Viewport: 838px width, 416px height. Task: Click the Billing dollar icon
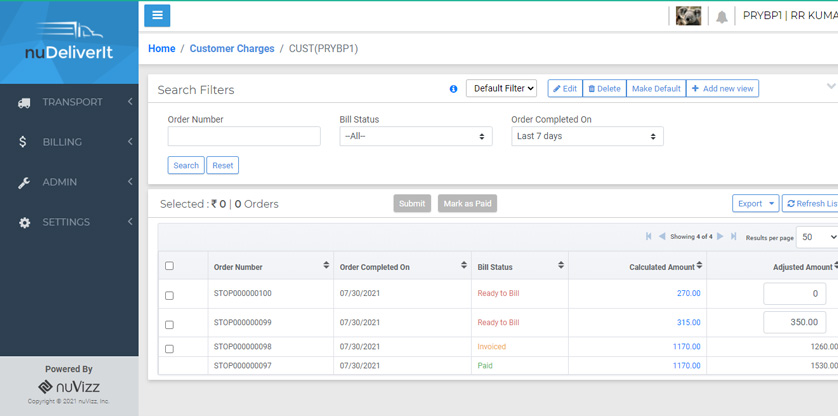tap(22, 142)
